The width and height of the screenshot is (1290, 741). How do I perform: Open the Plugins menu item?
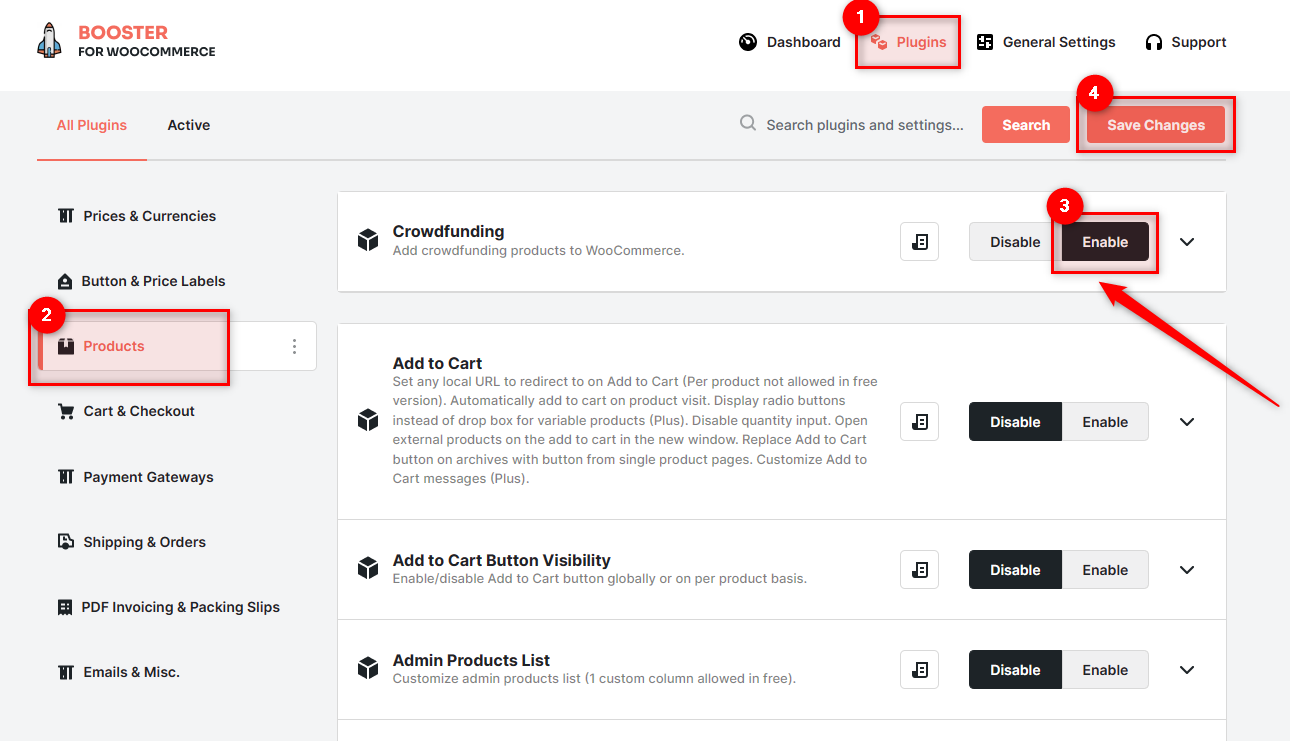pyautogui.click(x=908, y=42)
